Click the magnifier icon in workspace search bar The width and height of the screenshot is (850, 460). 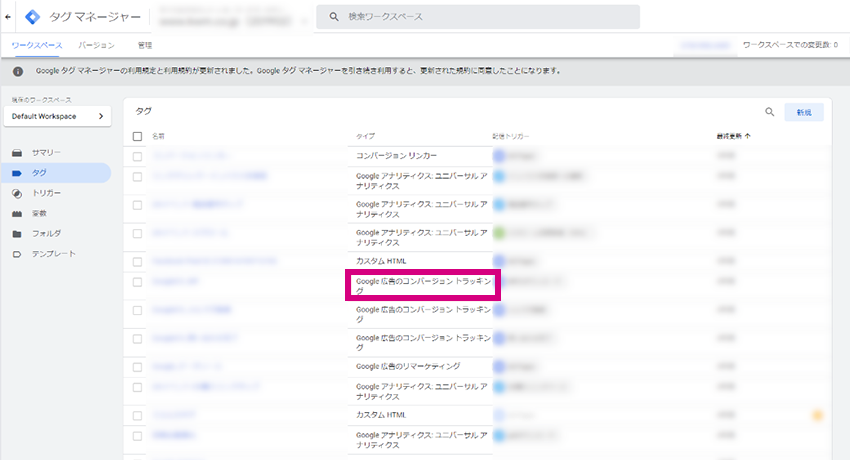tap(334, 17)
